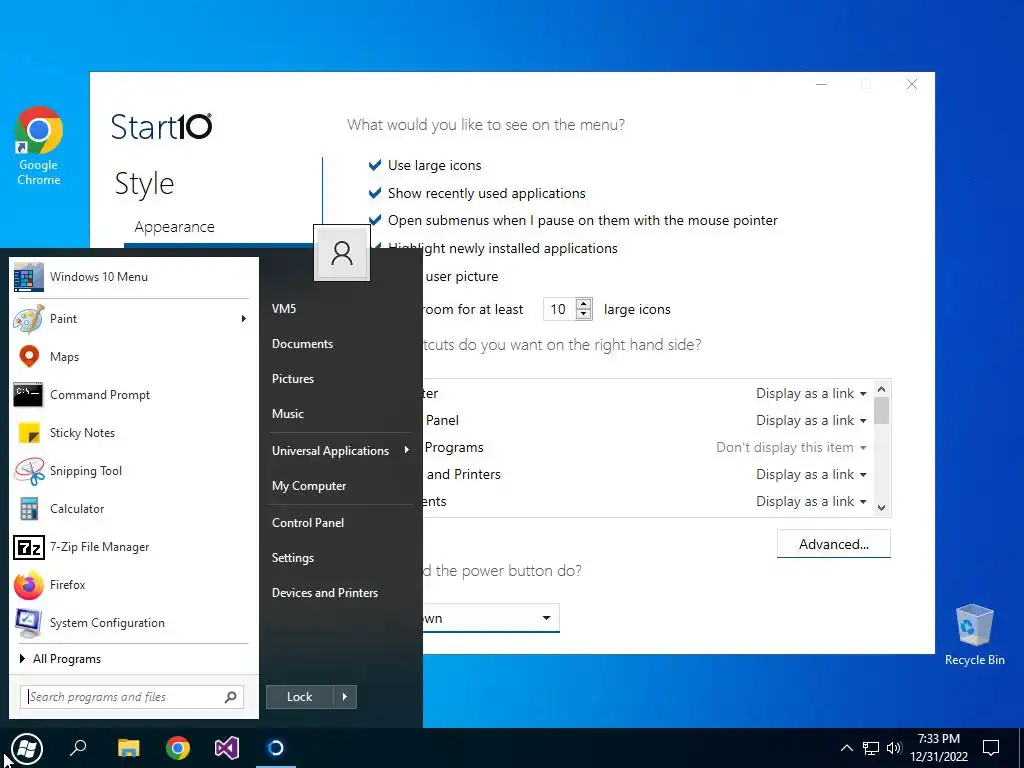The height and width of the screenshot is (768, 1024).
Task: Open the Calculator icon
Action: coord(29,509)
